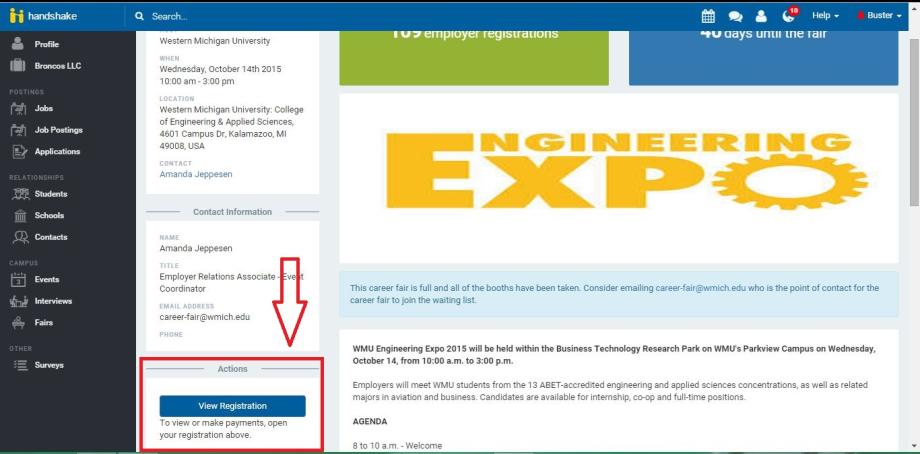Open the Profile page label
The height and width of the screenshot is (454, 920).
point(46,45)
